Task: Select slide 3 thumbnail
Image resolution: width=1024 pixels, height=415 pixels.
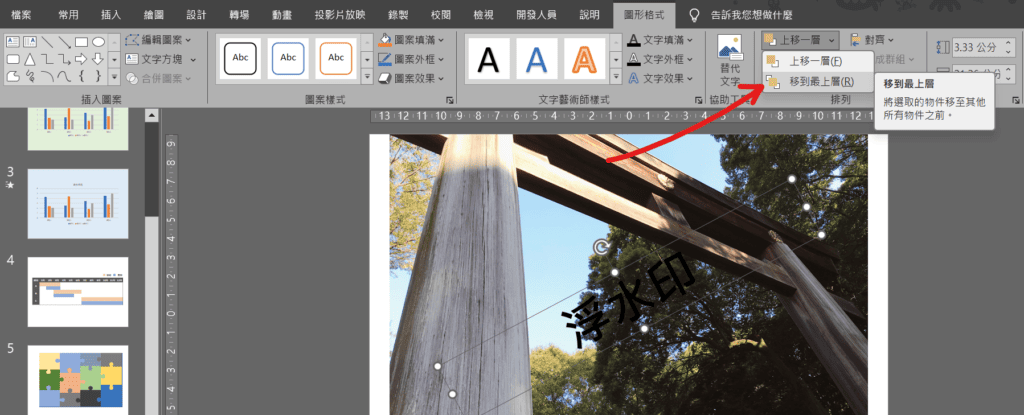Action: point(78,204)
